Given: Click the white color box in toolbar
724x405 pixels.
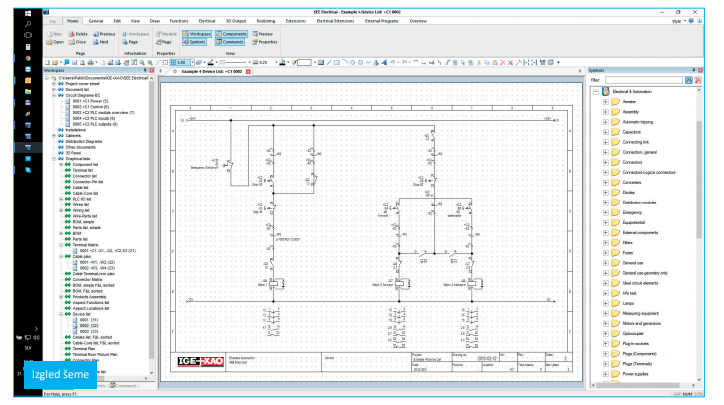Looking at the screenshot, I should coord(304,62).
